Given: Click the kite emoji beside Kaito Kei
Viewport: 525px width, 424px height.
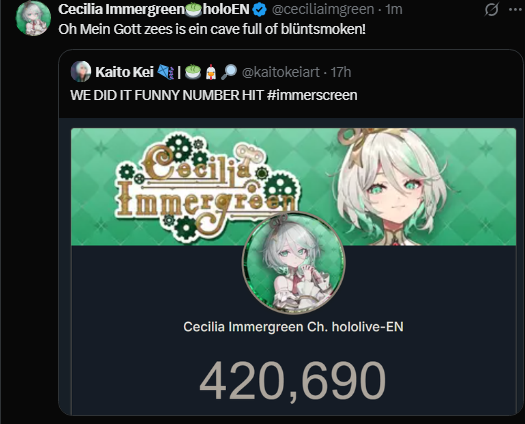Looking at the screenshot, I should point(165,72).
